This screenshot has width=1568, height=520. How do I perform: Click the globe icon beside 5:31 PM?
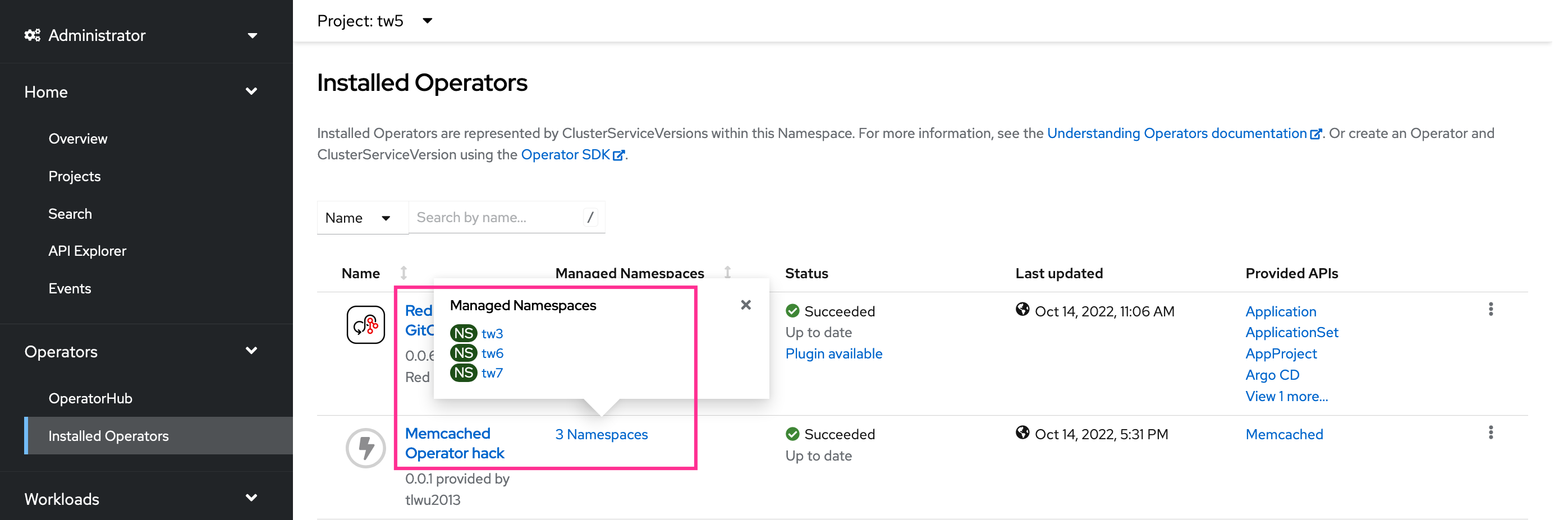point(1022,433)
